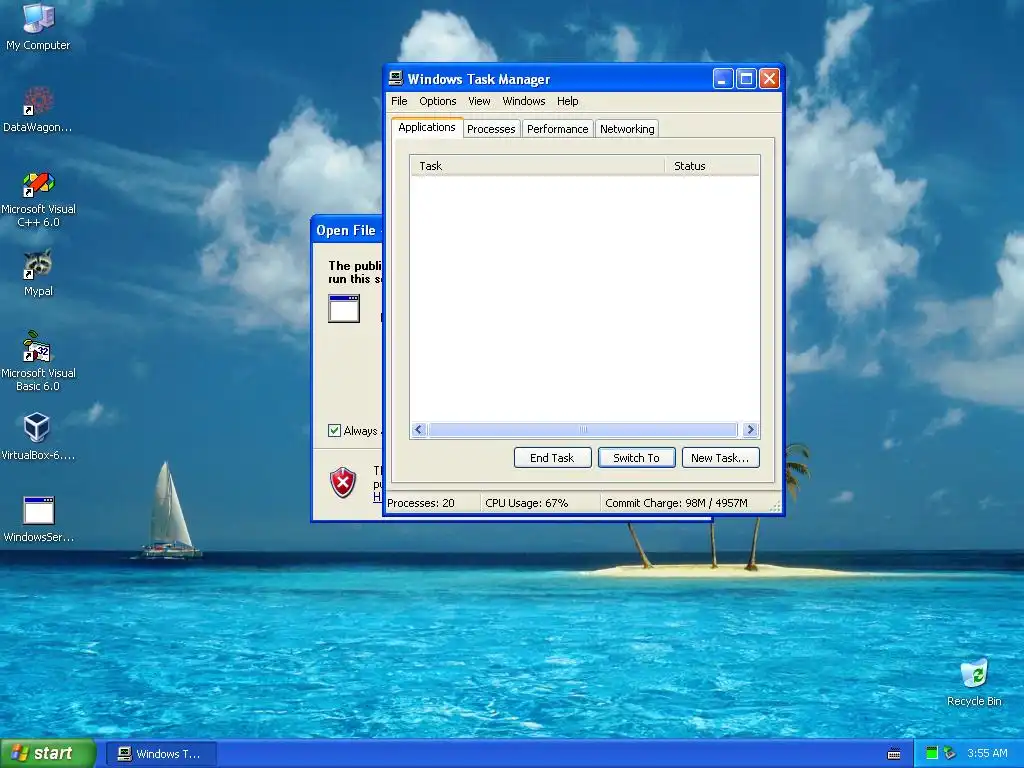
Task: Open the My Computer desktop icon
Action: click(x=38, y=26)
